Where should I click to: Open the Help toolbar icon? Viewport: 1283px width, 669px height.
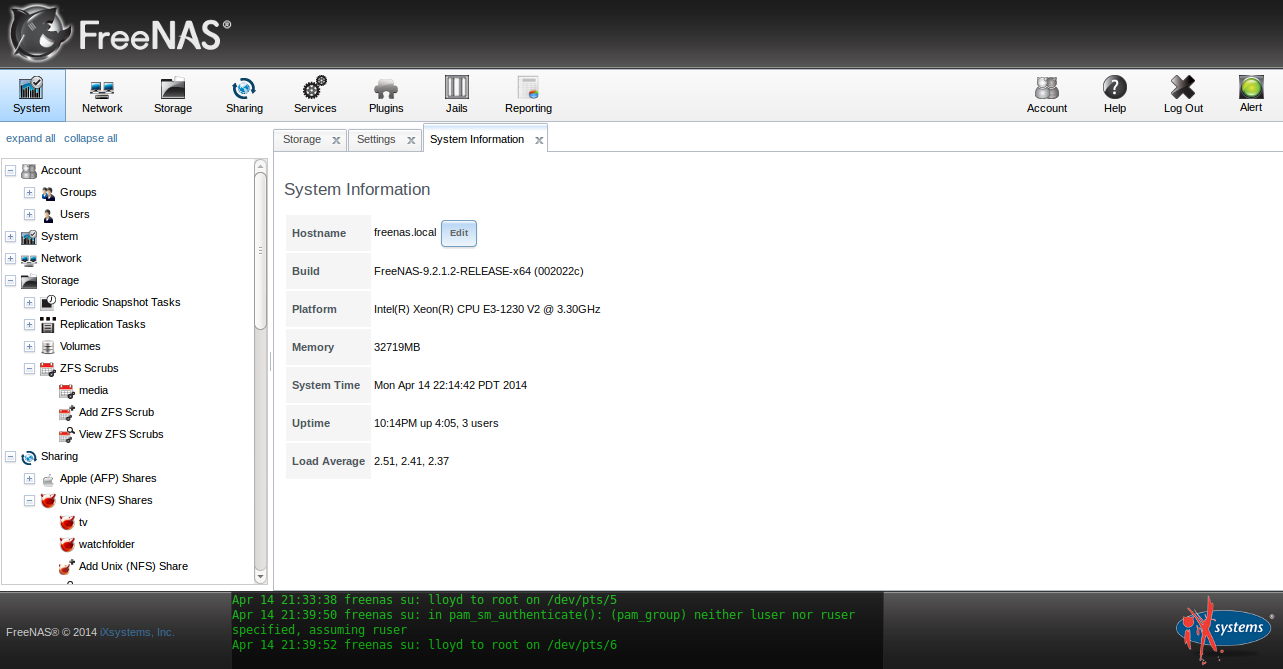1114,96
